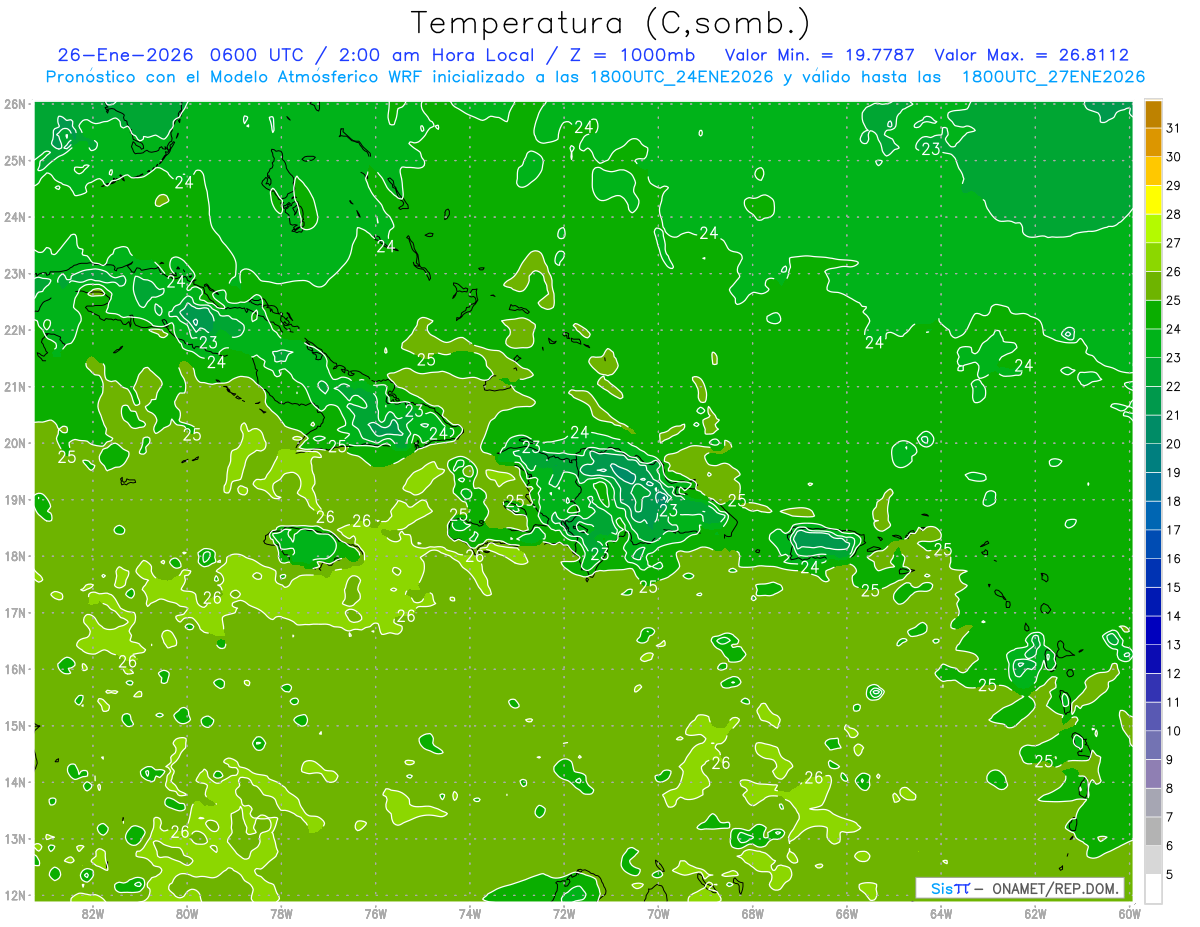
Task: Click the purple band between 9 and 10
Action: point(1153,745)
